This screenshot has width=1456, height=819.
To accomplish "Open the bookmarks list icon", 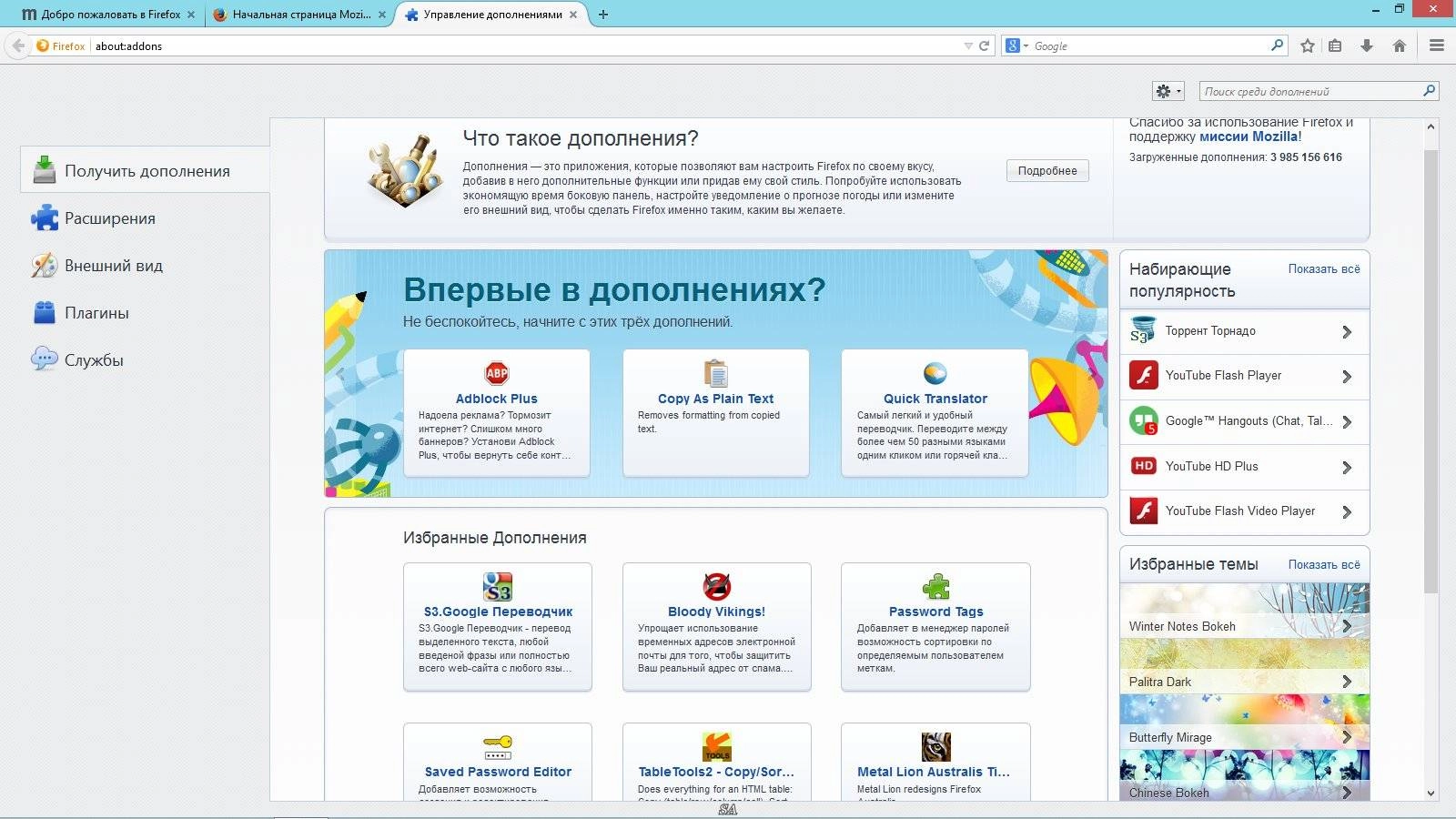I will [x=1335, y=45].
